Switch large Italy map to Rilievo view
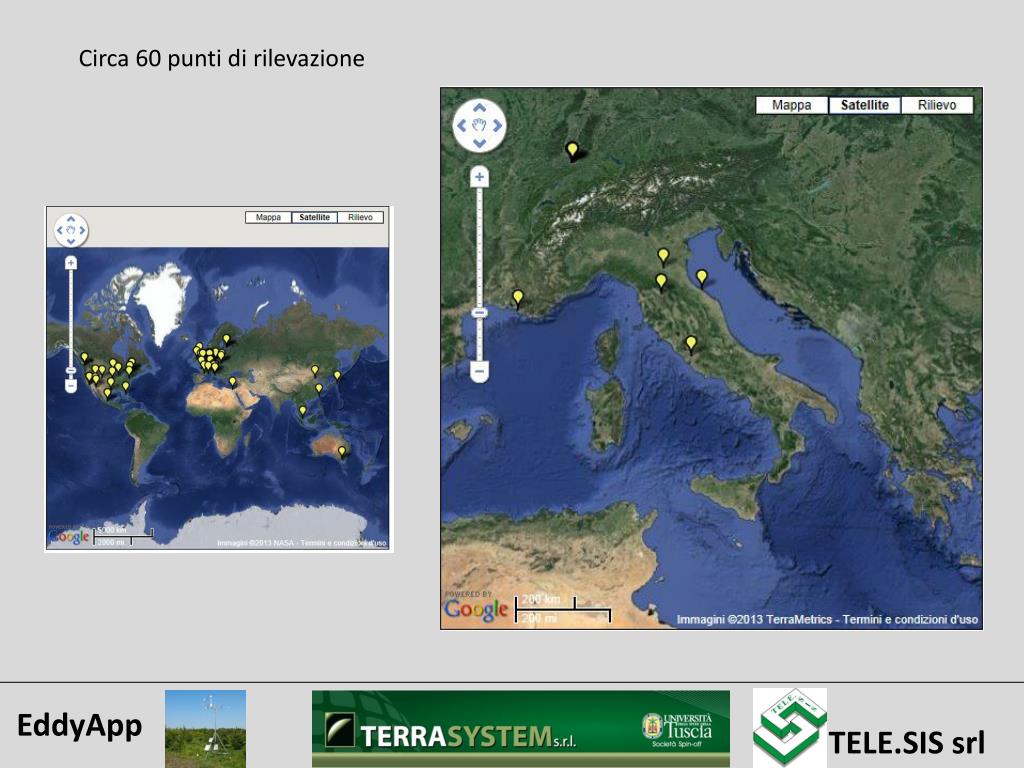The width and height of the screenshot is (1024, 768). (937, 105)
